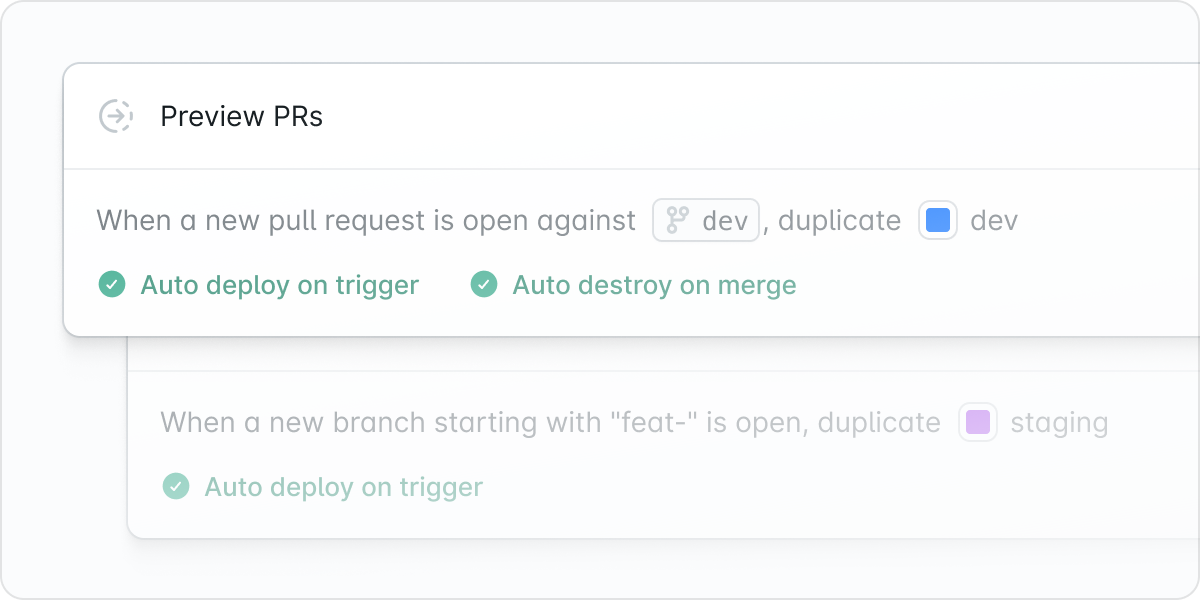Viewport: 1200px width, 600px height.
Task: Open the dev branch selector chip
Action: click(706, 220)
